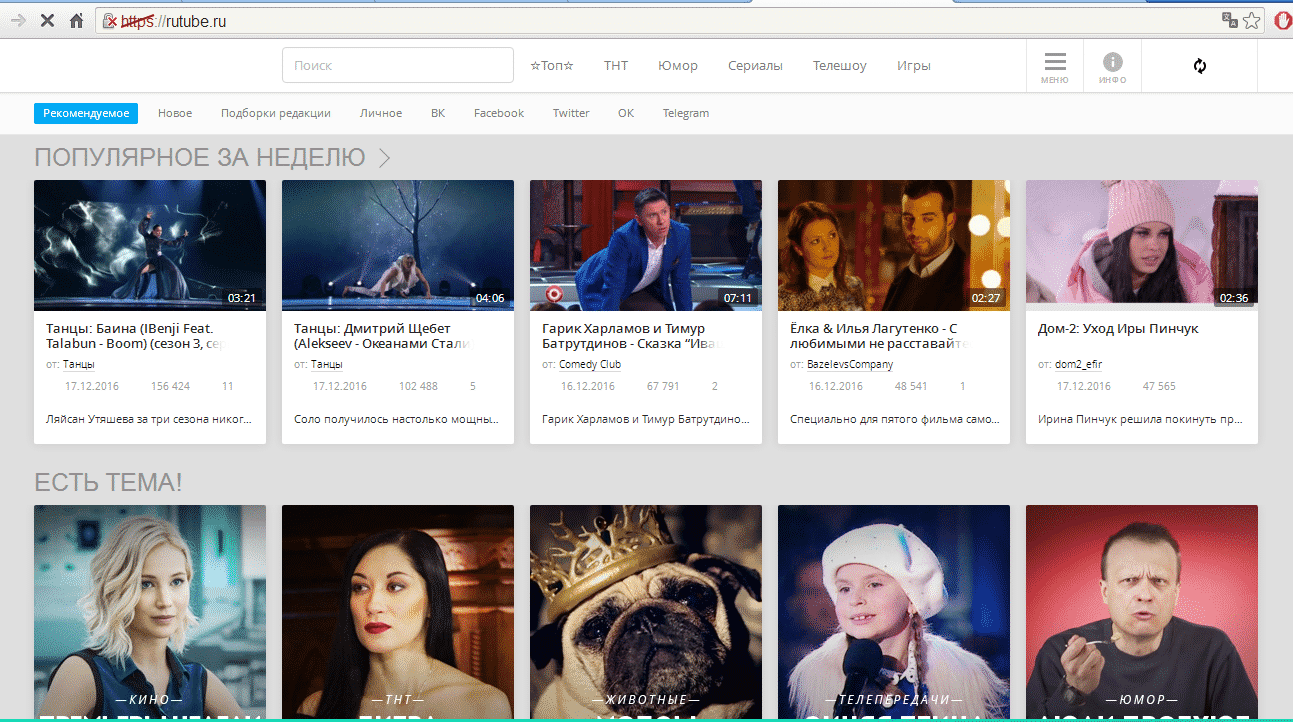Click the translate page icon in address bar
The image size is (1293, 722).
coord(1230,20)
